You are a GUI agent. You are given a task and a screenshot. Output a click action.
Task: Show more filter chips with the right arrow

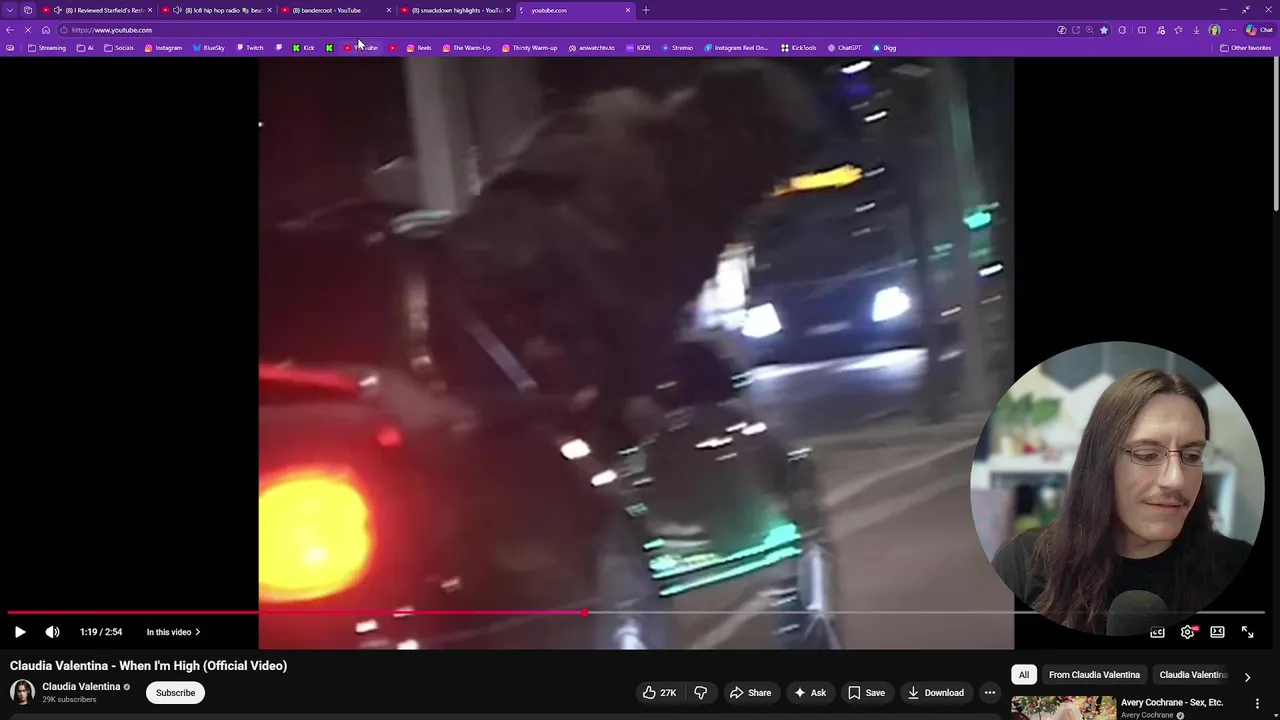1247,677
